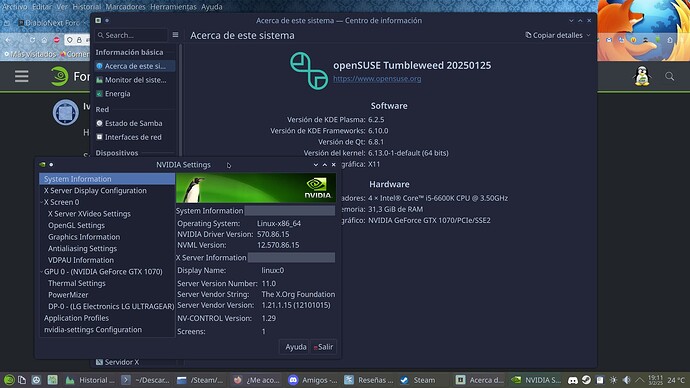
Task: Select DP-0 LG ULTRAGEAR display entry
Action: [111, 306]
